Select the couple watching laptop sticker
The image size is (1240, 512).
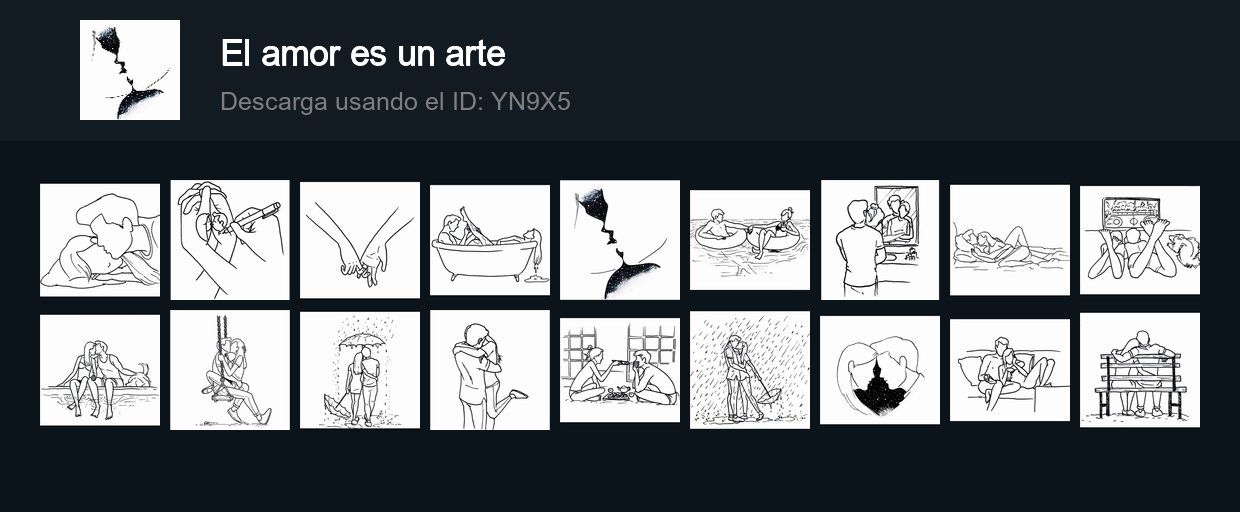pyautogui.click(x=1140, y=240)
